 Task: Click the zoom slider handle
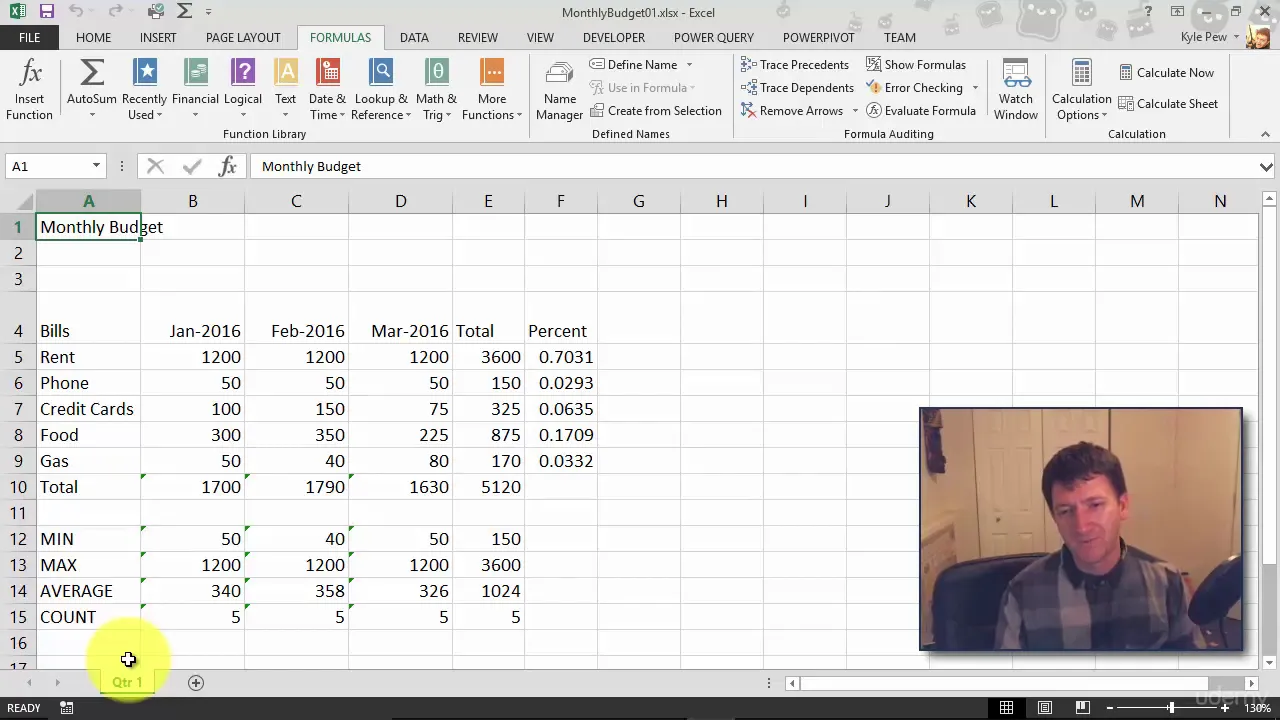pyautogui.click(x=1171, y=708)
